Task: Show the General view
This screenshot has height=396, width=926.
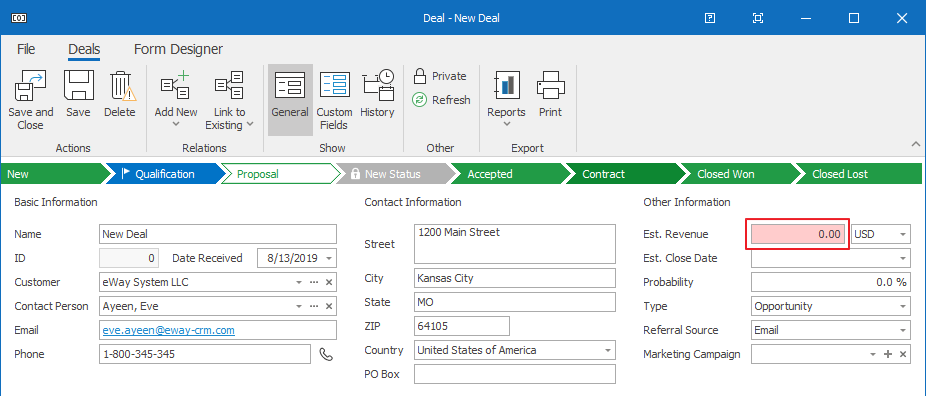Action: click(x=290, y=100)
